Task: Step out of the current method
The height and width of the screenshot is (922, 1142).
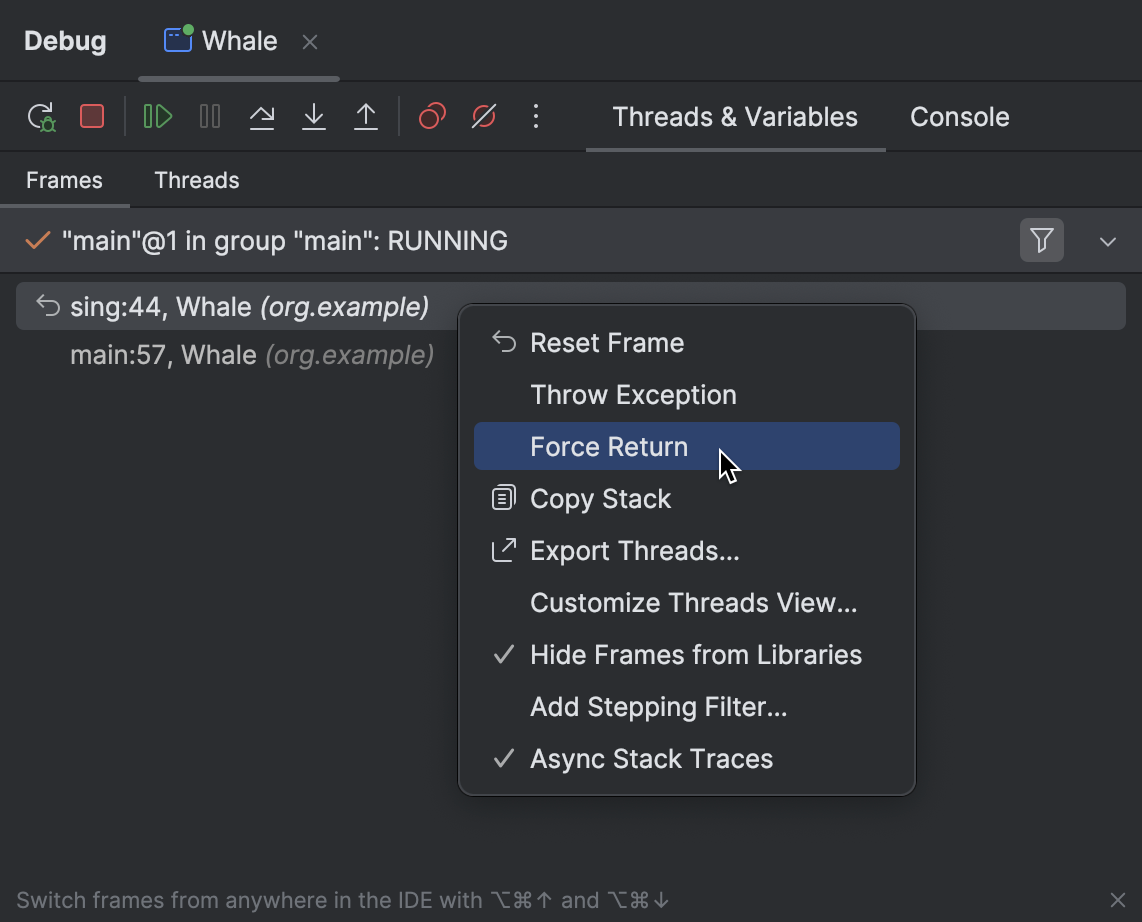Action: coord(365,117)
